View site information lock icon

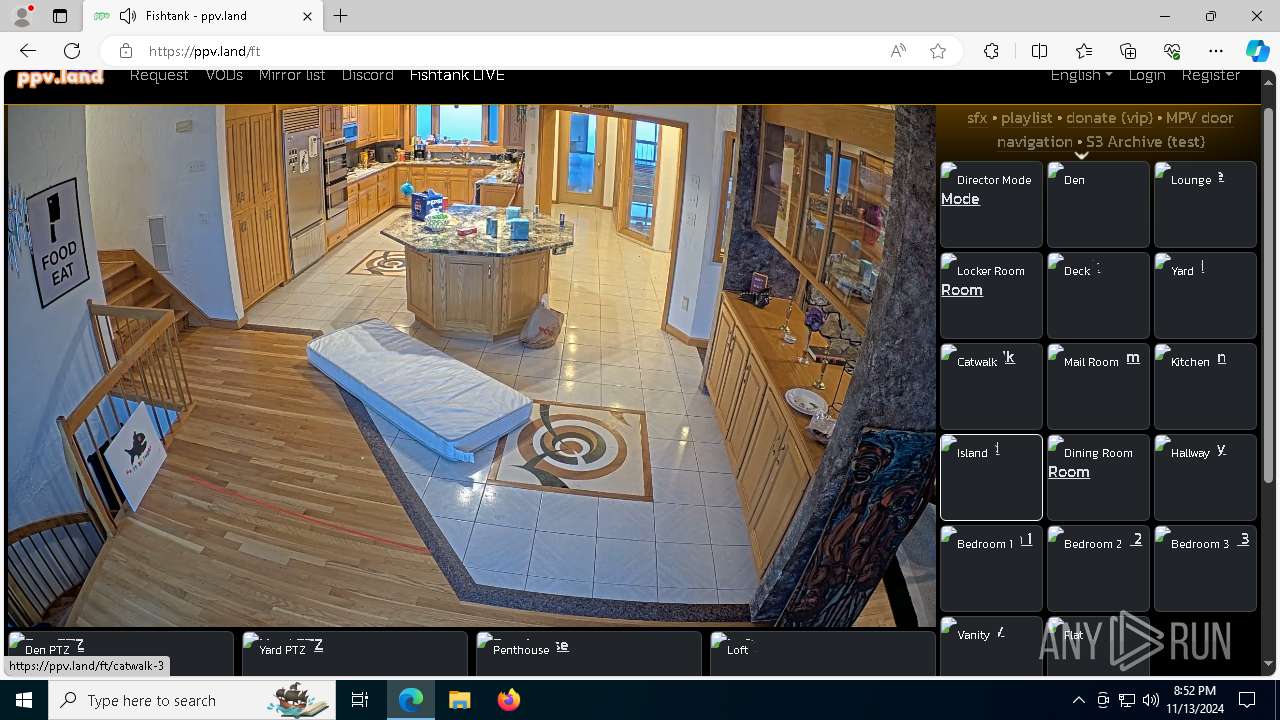click(x=125, y=51)
